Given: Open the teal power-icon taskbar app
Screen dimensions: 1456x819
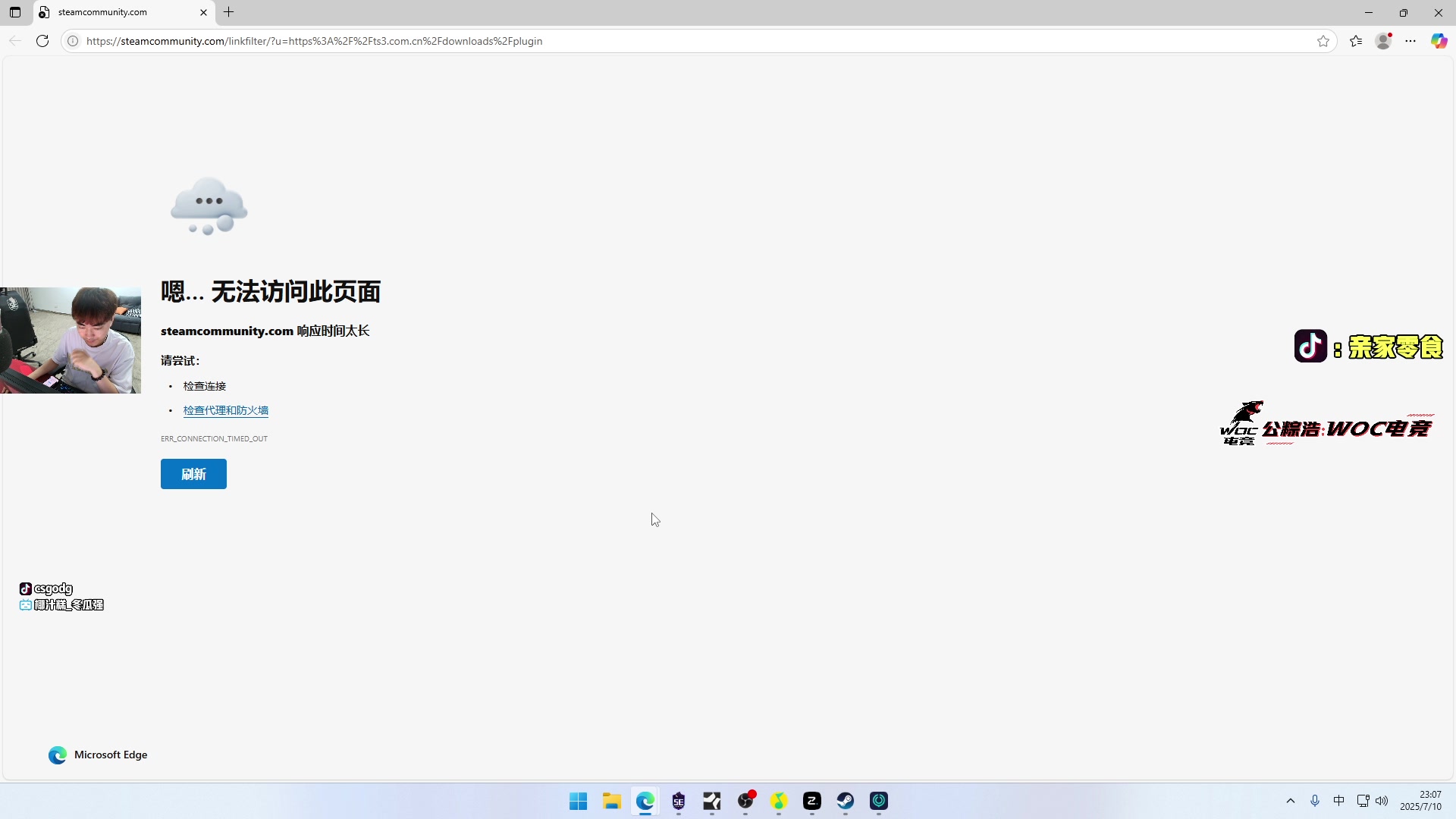Looking at the screenshot, I should click(x=879, y=801).
